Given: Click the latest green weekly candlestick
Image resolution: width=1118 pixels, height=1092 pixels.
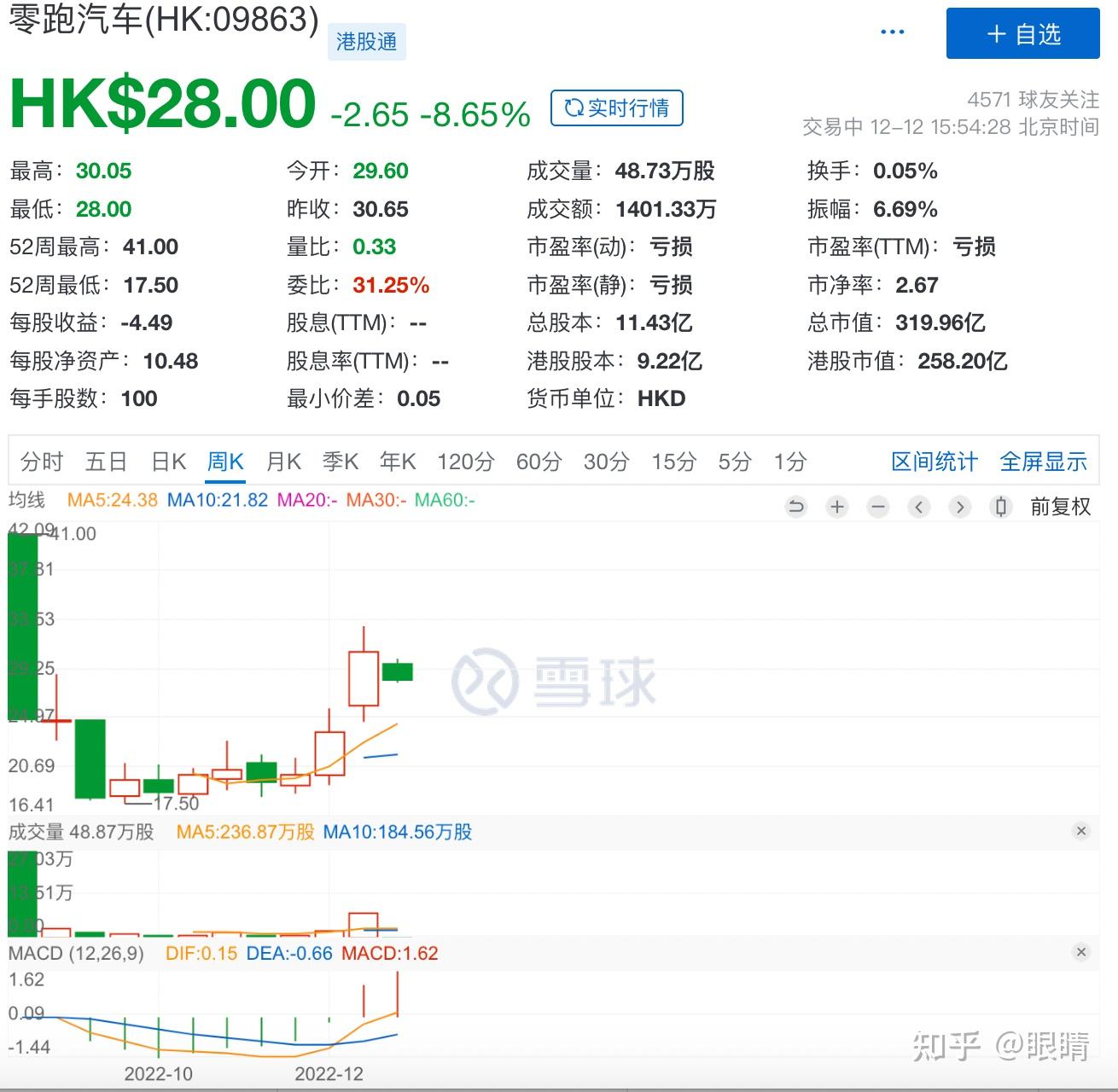Looking at the screenshot, I should pyautogui.click(x=398, y=671).
